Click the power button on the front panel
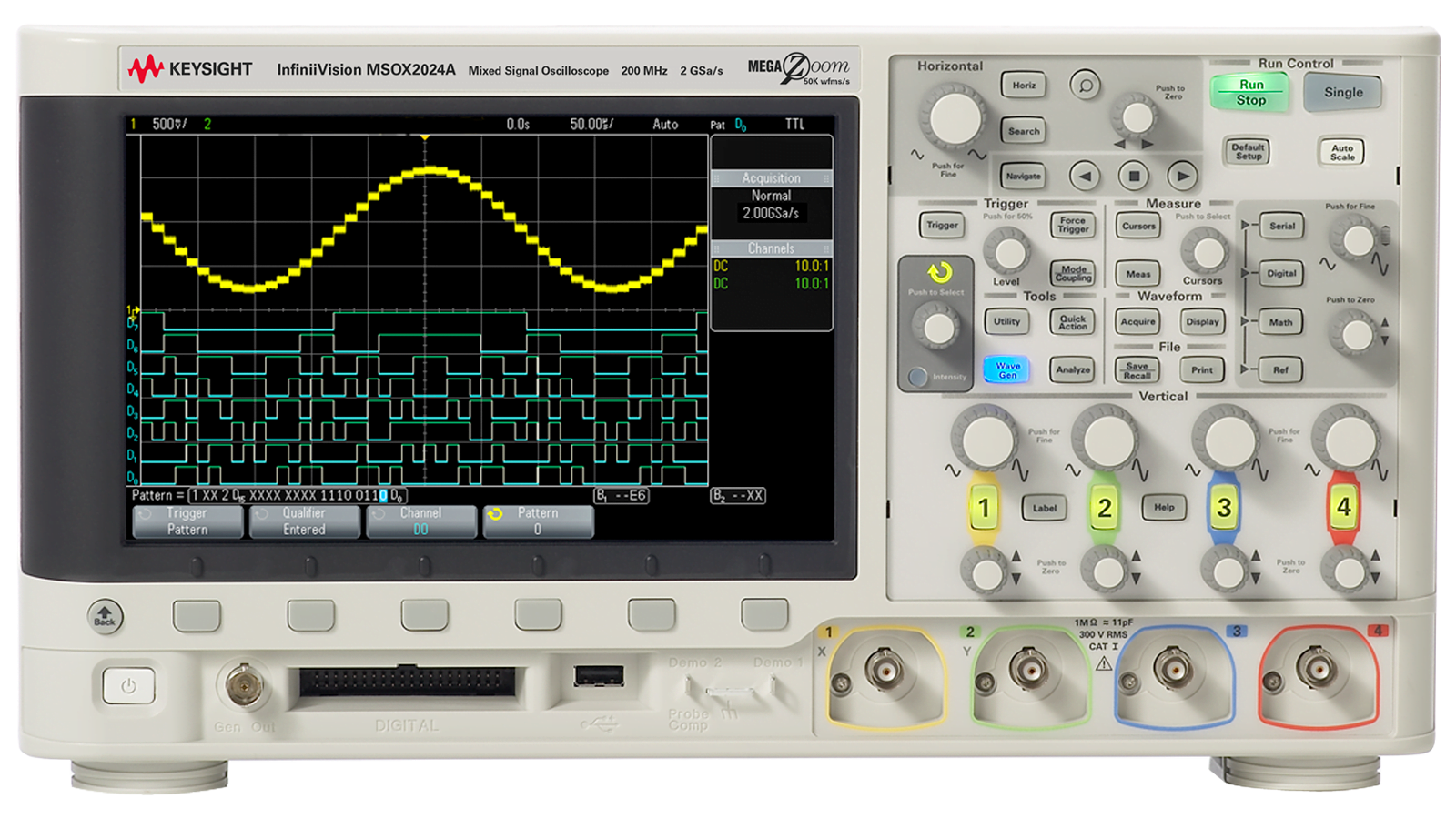This screenshot has width=1456, height=819. tap(128, 685)
